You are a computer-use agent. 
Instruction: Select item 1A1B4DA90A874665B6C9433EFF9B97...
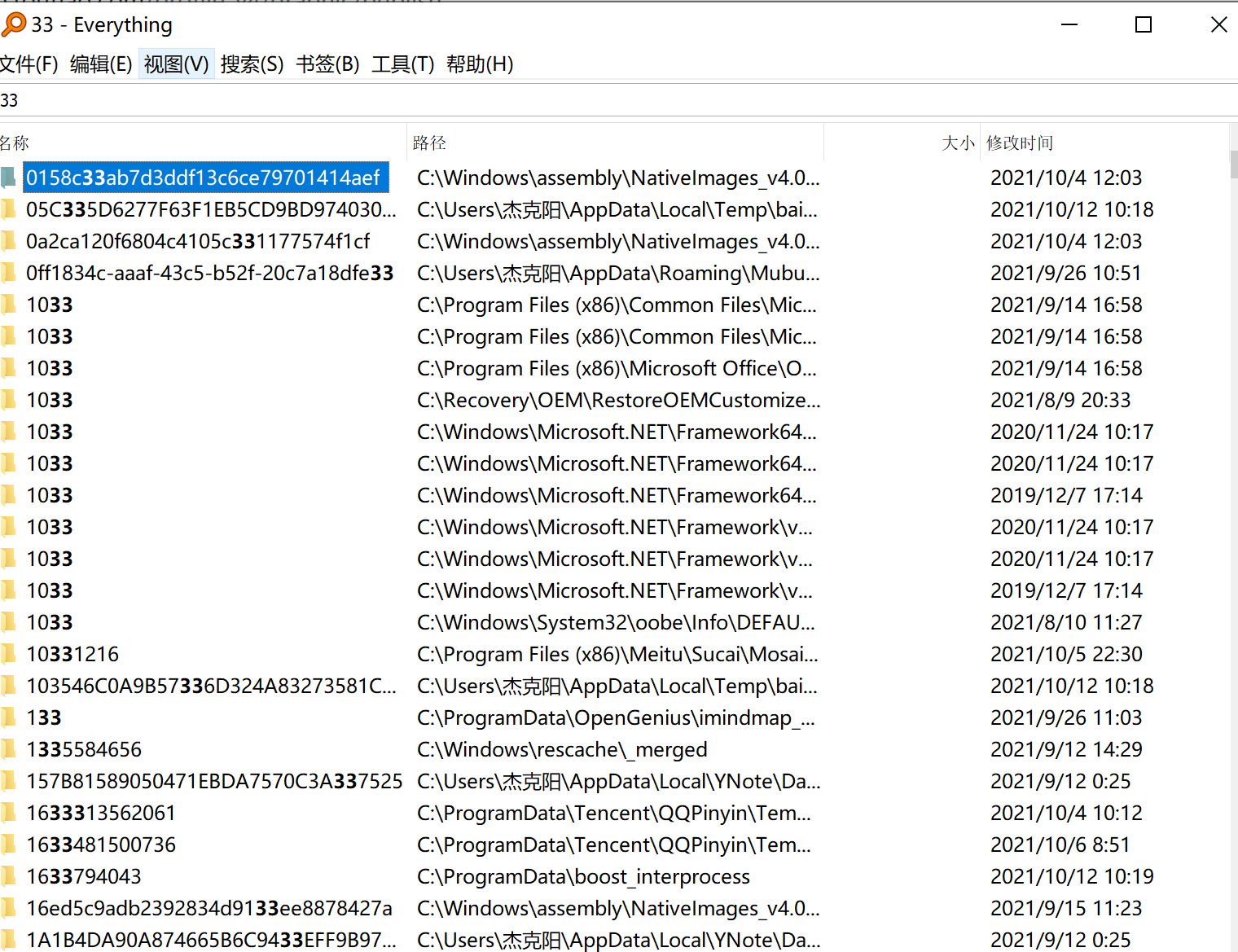coord(211,940)
